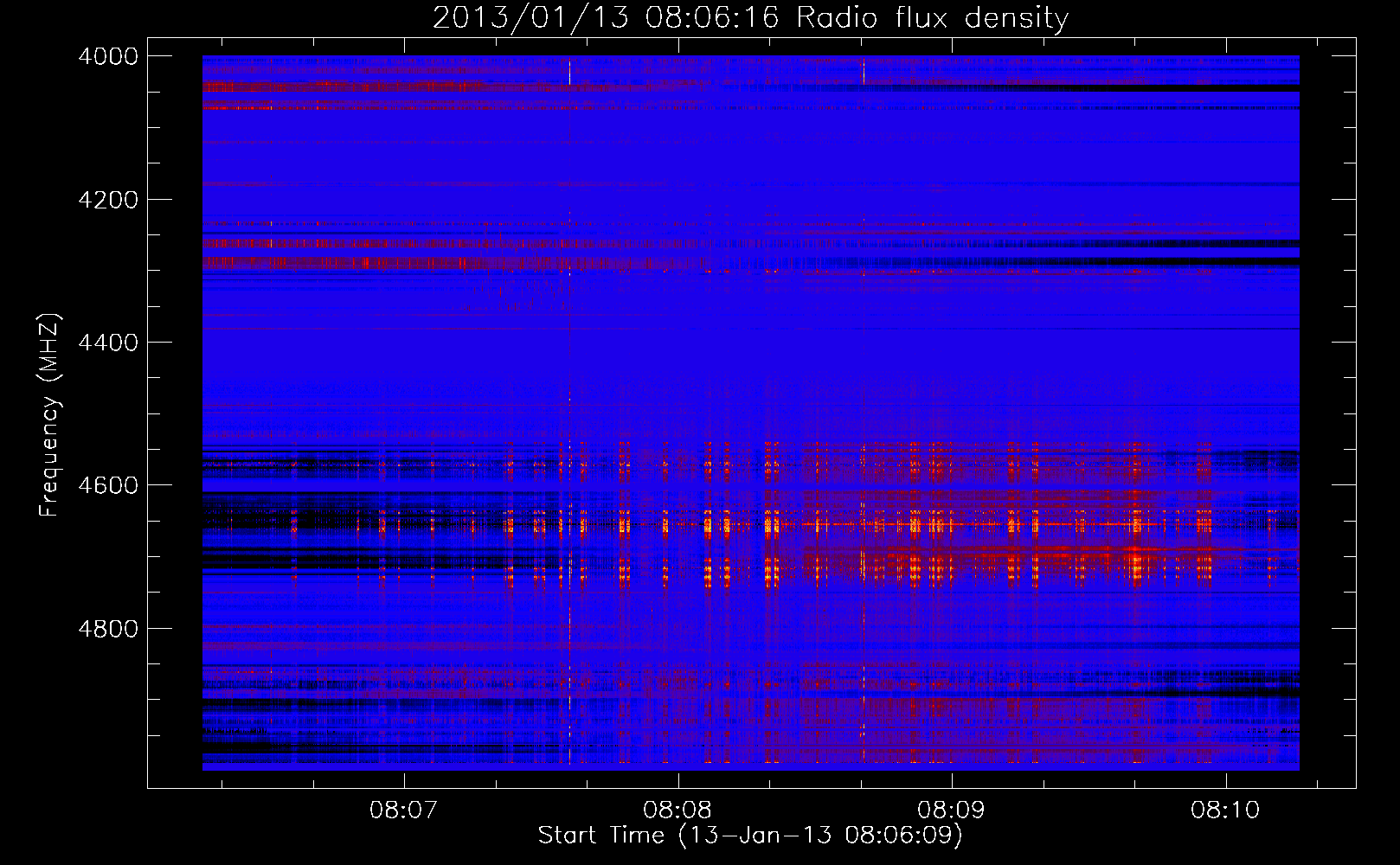This screenshot has width=1400, height=865.
Task: Click the "Frequency (MHZ)" axis title
Action: pyautogui.click(x=50, y=414)
